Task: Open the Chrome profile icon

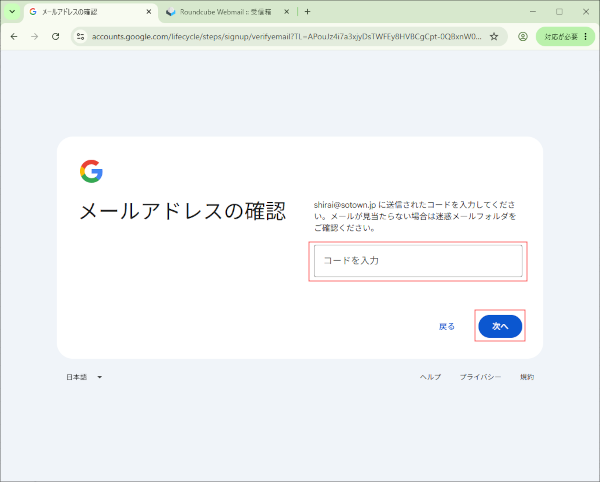Action: click(523, 36)
